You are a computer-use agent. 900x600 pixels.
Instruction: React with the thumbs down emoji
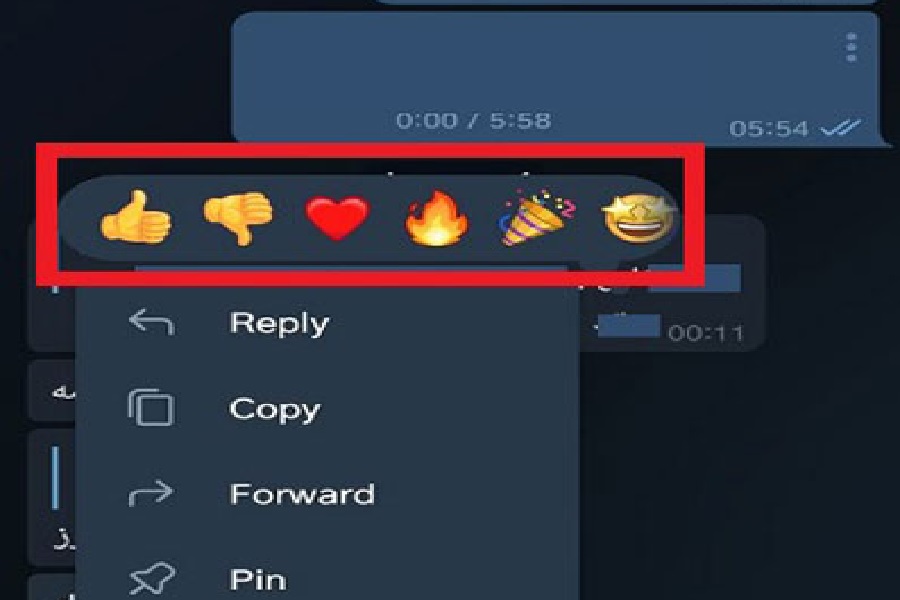pyautogui.click(x=238, y=217)
